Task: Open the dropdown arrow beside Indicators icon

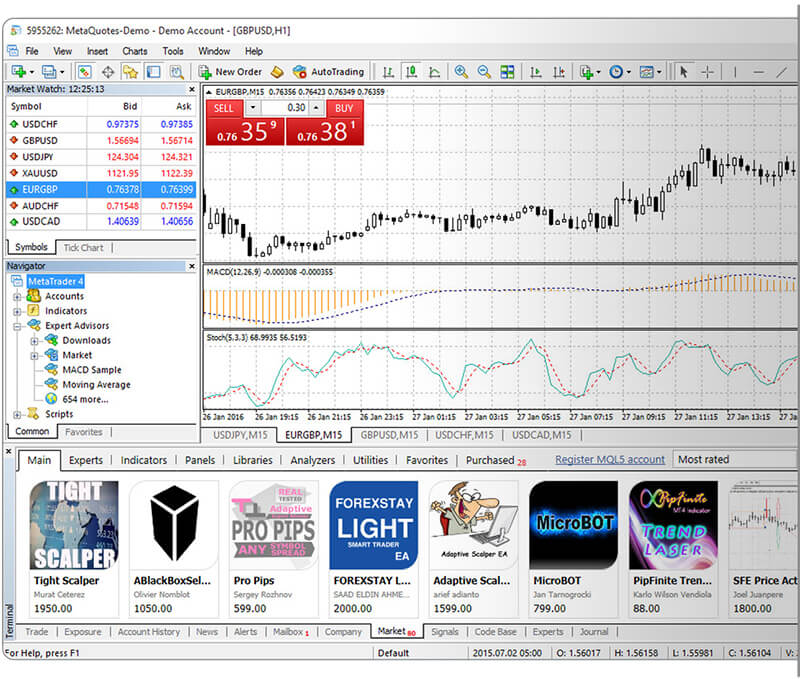Action: 598,72
